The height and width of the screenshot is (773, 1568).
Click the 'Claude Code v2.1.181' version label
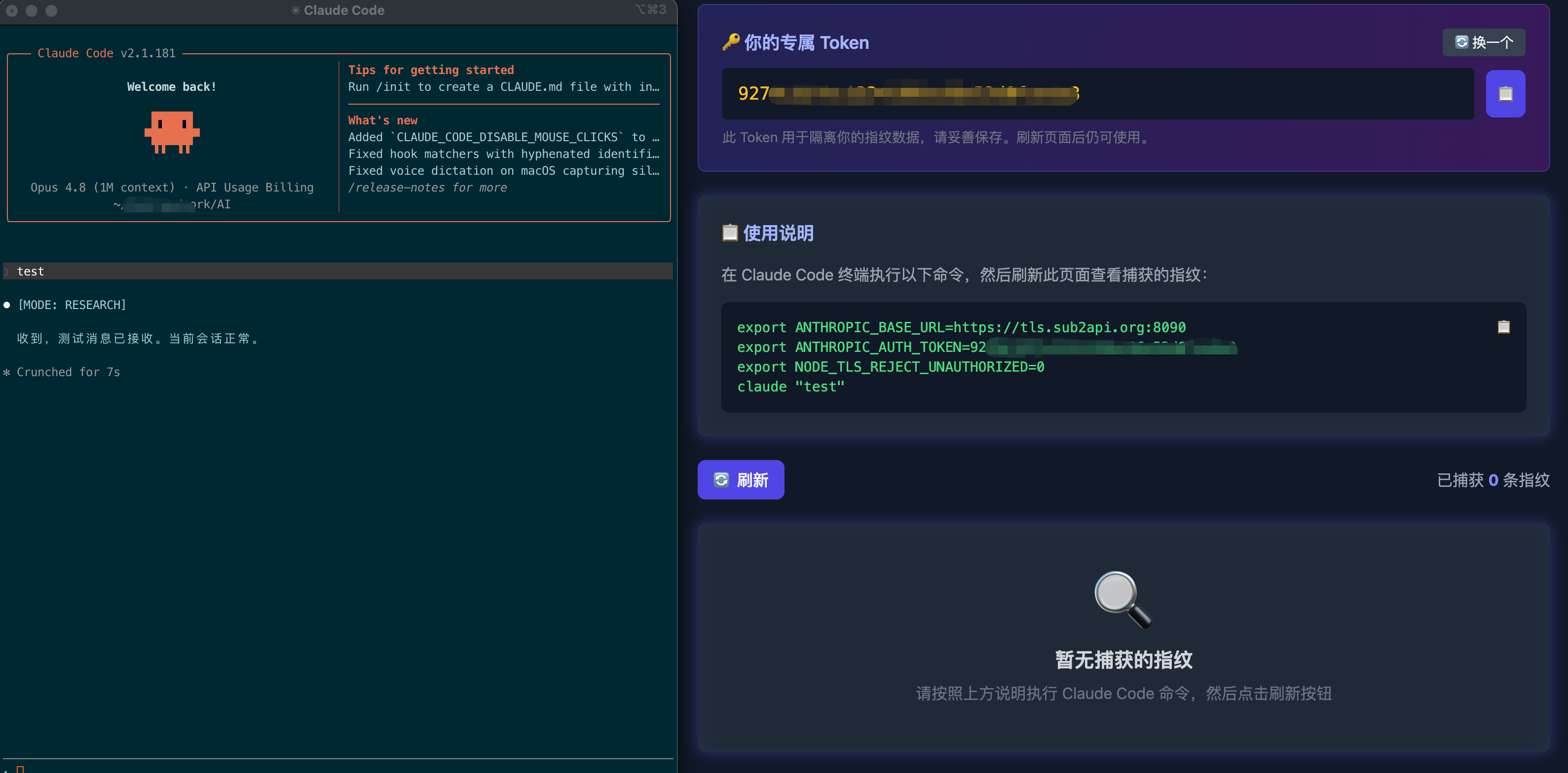[x=107, y=53]
